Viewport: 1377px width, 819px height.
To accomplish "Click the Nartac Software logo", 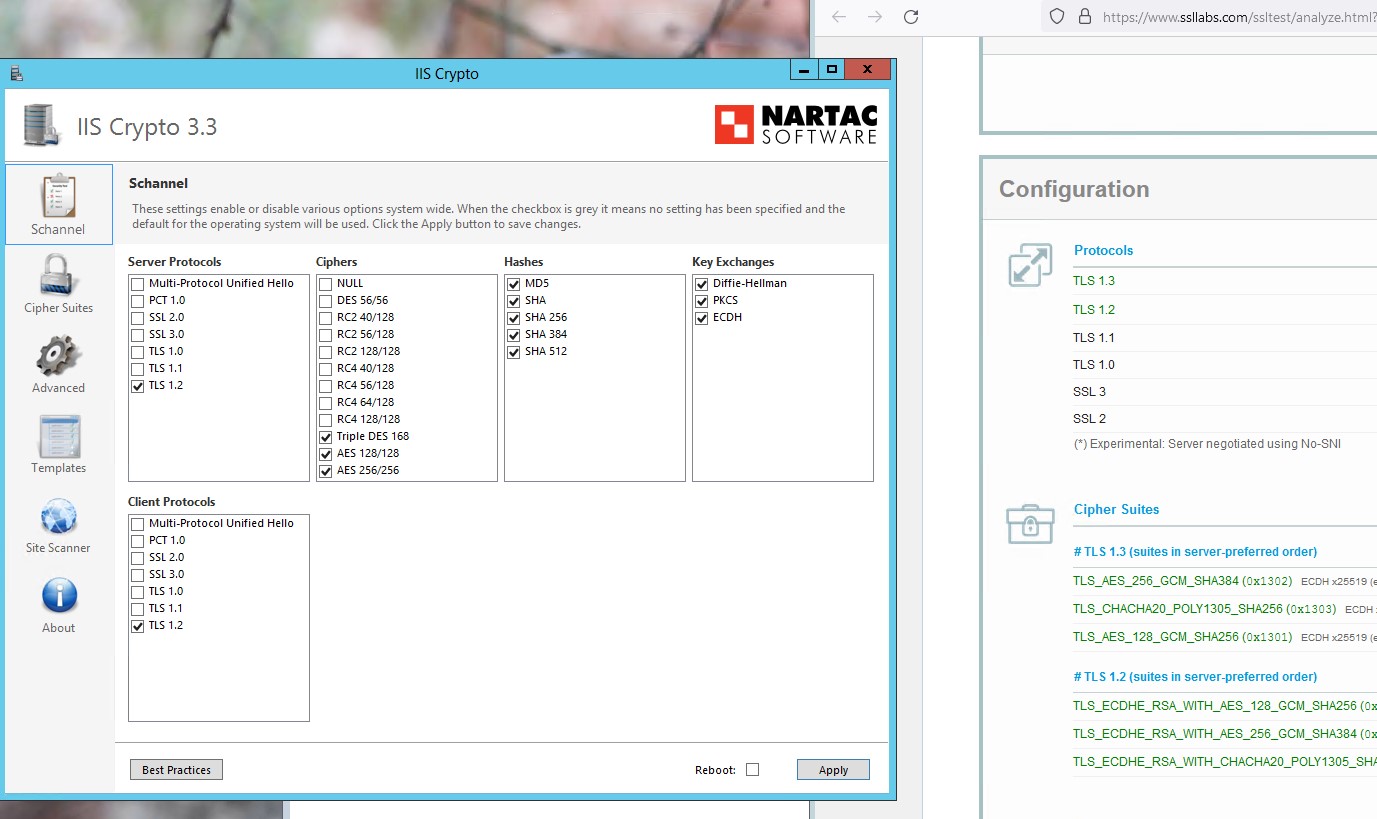I will tap(796, 125).
